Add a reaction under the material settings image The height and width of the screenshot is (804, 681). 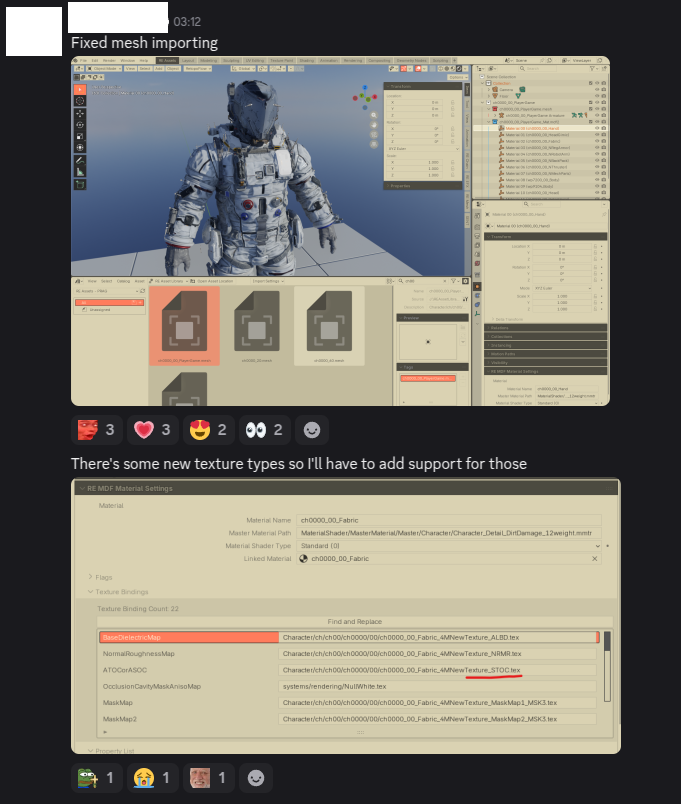tap(256, 778)
